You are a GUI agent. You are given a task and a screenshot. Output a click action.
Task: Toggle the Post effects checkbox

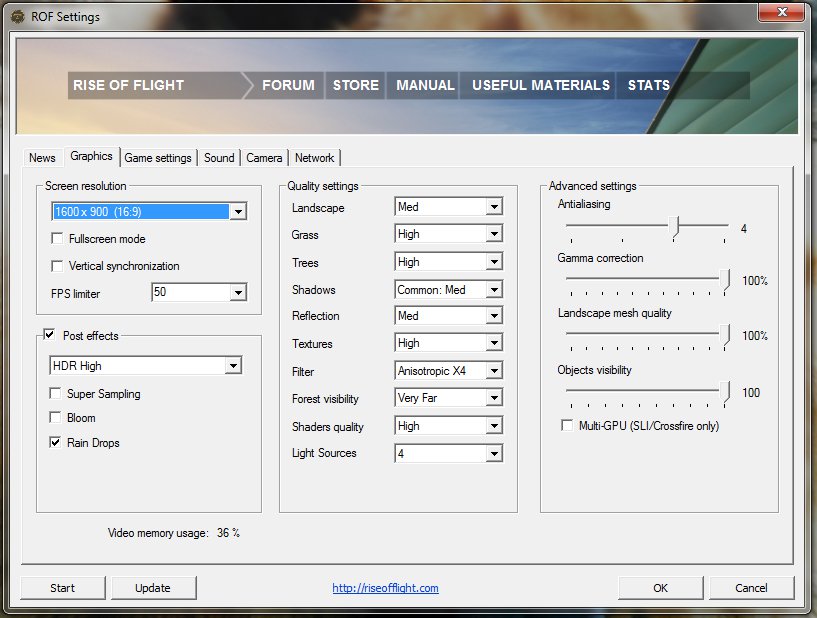(49, 335)
